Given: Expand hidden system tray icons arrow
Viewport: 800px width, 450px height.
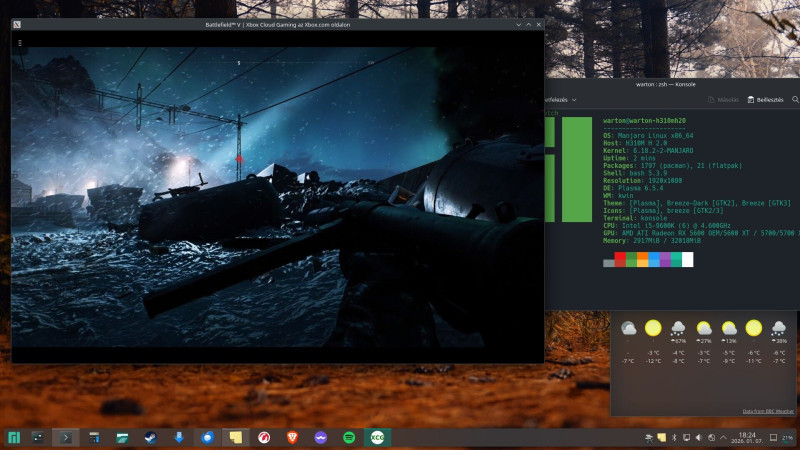Looking at the screenshot, I should point(723,438).
